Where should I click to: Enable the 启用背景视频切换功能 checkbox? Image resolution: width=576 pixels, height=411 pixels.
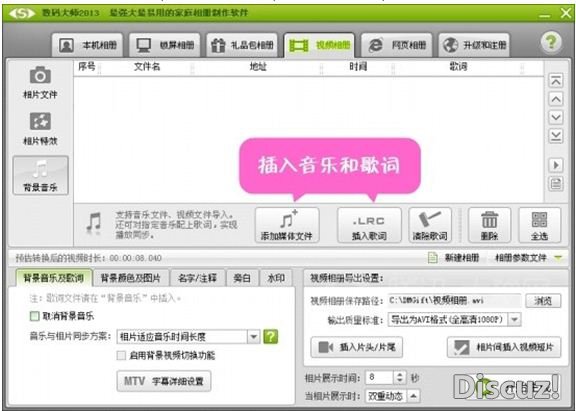tap(121, 355)
